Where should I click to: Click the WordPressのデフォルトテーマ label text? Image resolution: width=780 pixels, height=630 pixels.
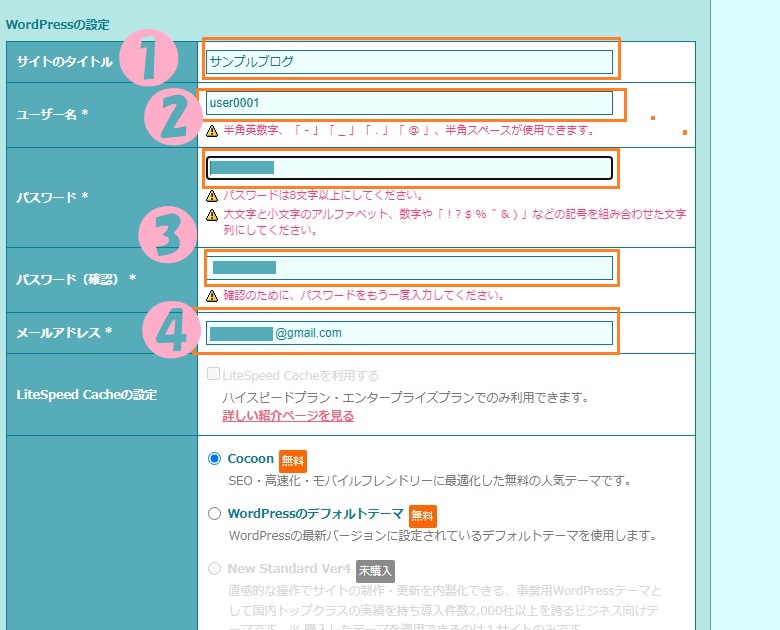tap(315, 514)
